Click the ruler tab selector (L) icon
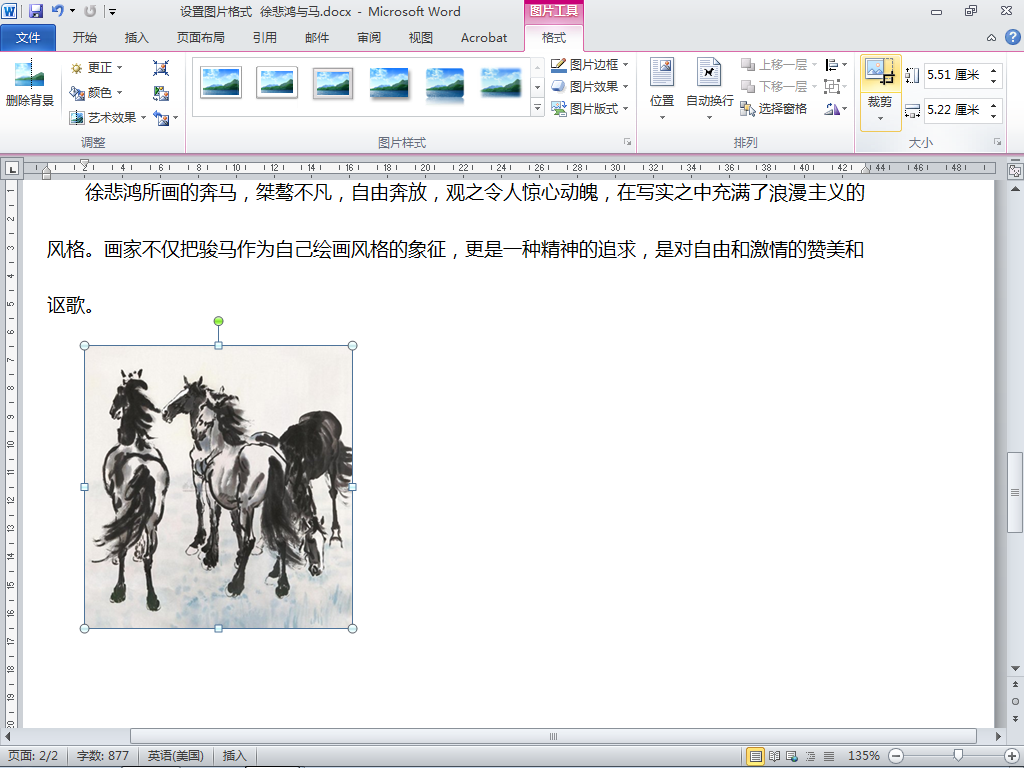The height and width of the screenshot is (768, 1024). click(x=12, y=169)
